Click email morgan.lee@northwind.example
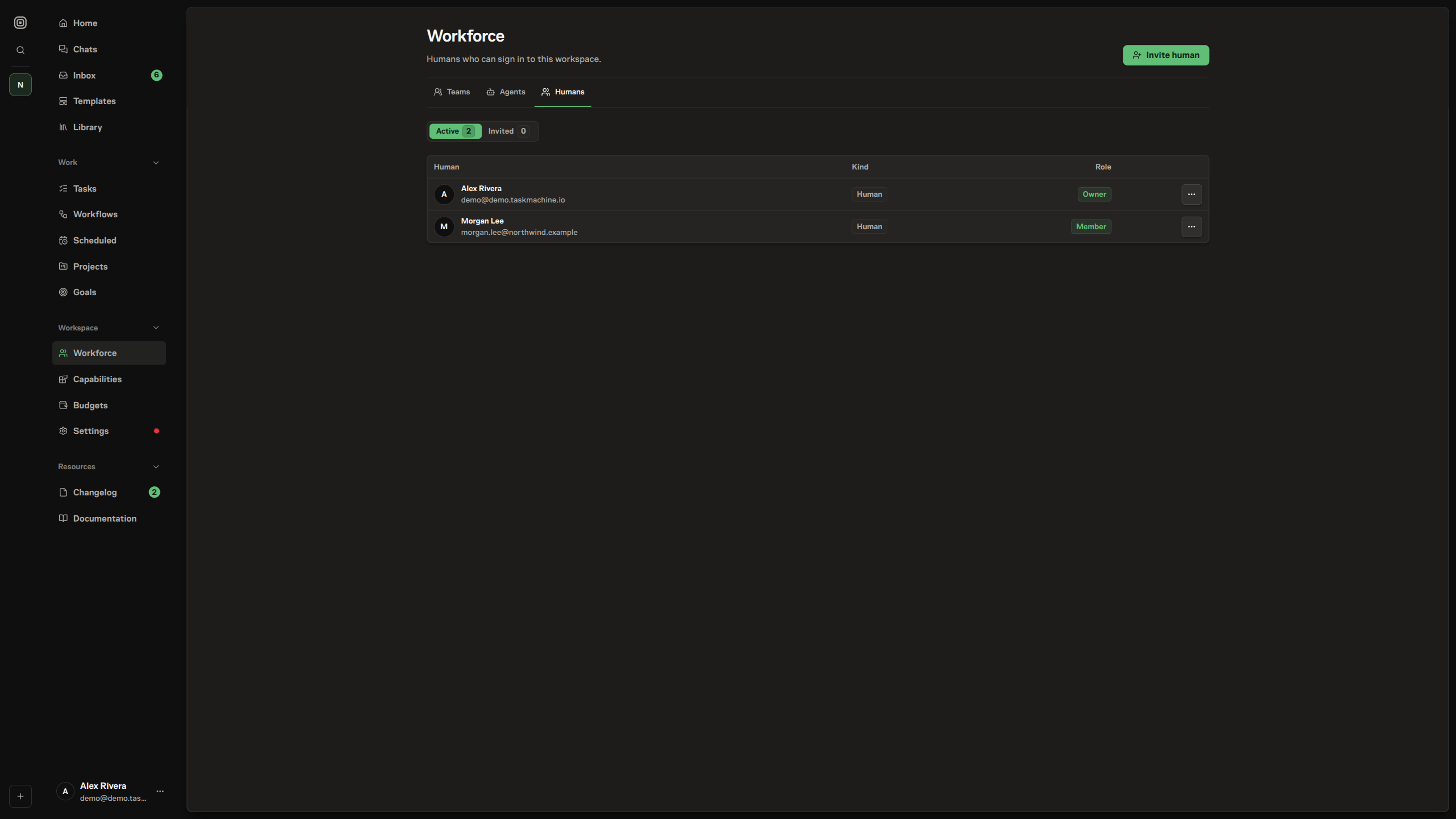 coord(519,233)
